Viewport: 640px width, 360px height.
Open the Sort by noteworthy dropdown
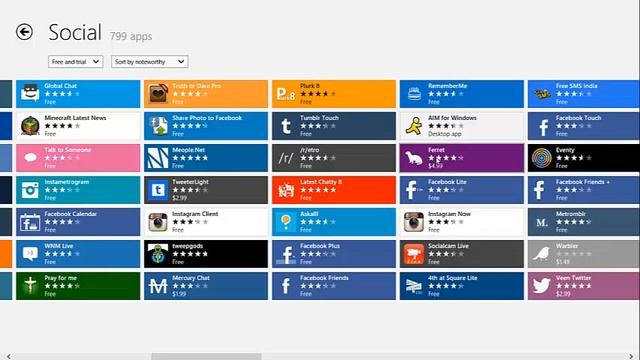click(x=149, y=62)
